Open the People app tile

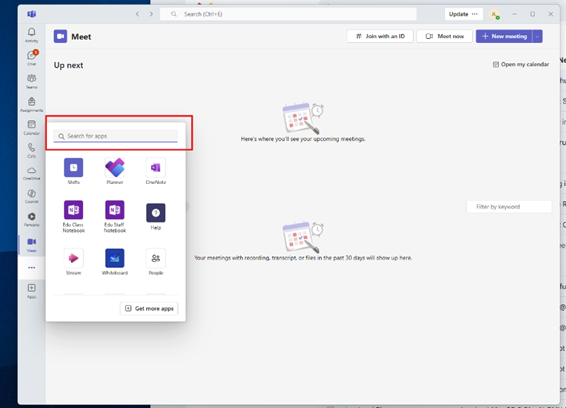pyautogui.click(x=156, y=262)
